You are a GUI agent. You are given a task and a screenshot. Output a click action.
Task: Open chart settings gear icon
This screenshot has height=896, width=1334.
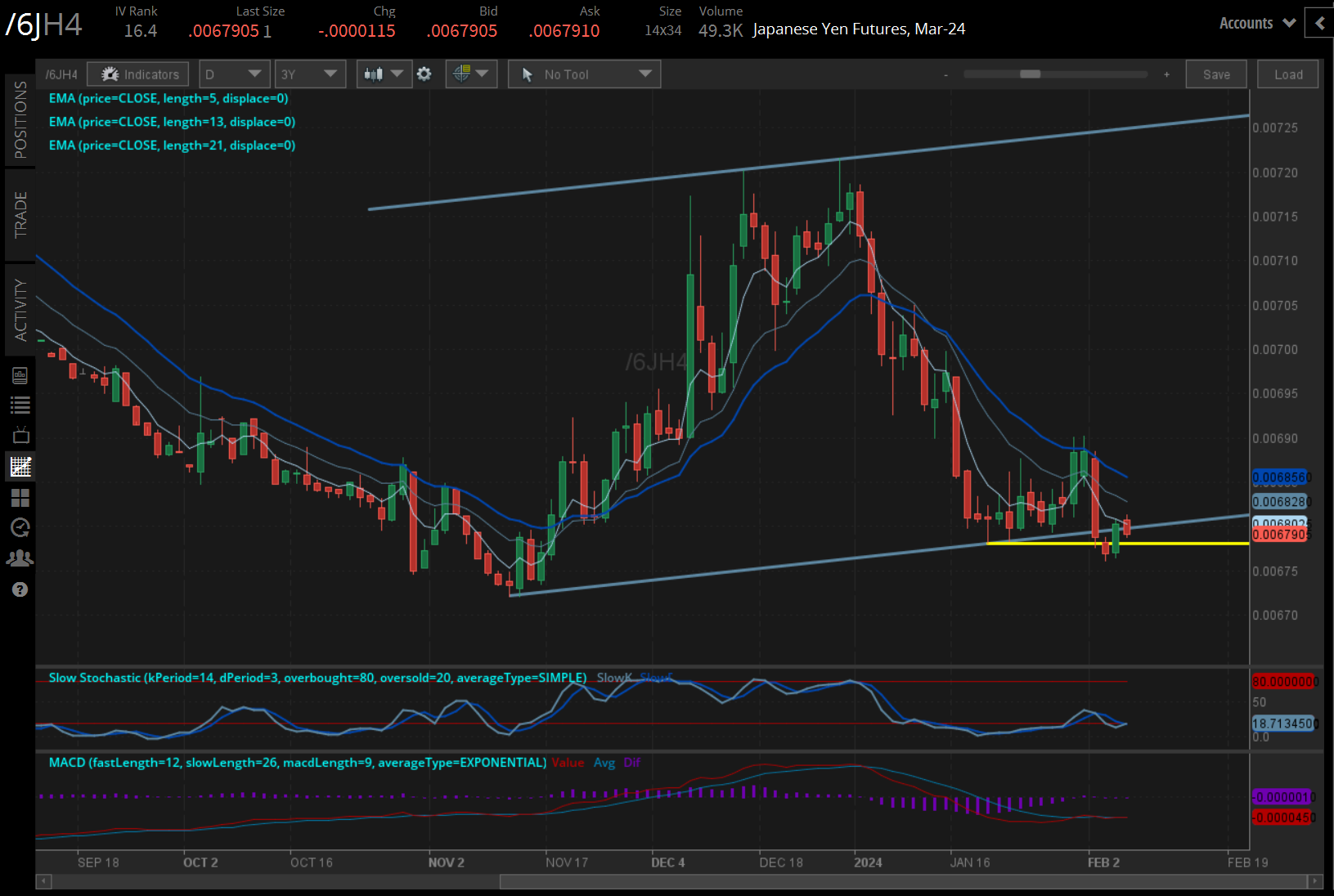pos(424,74)
